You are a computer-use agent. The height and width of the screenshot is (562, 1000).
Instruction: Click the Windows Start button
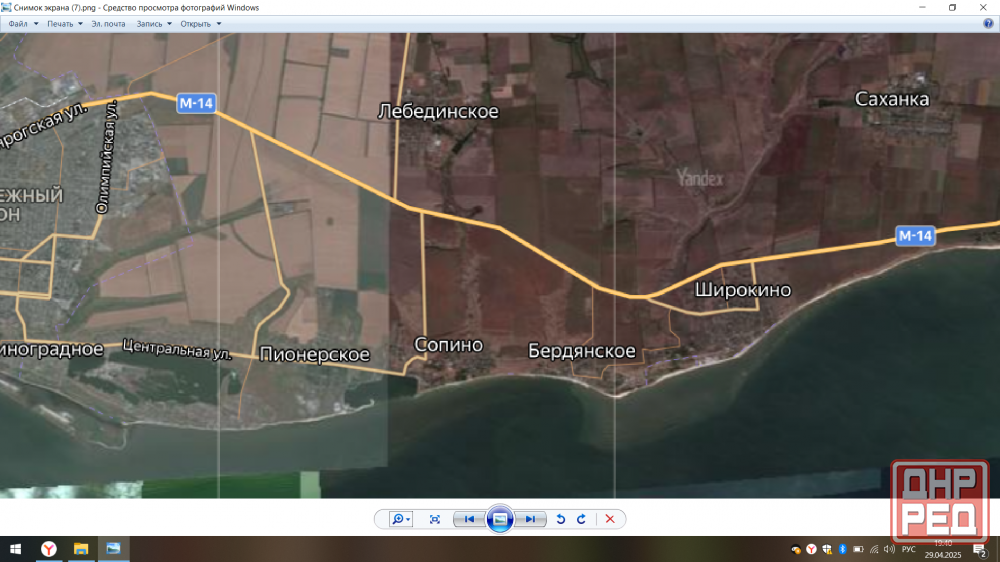click(x=16, y=549)
